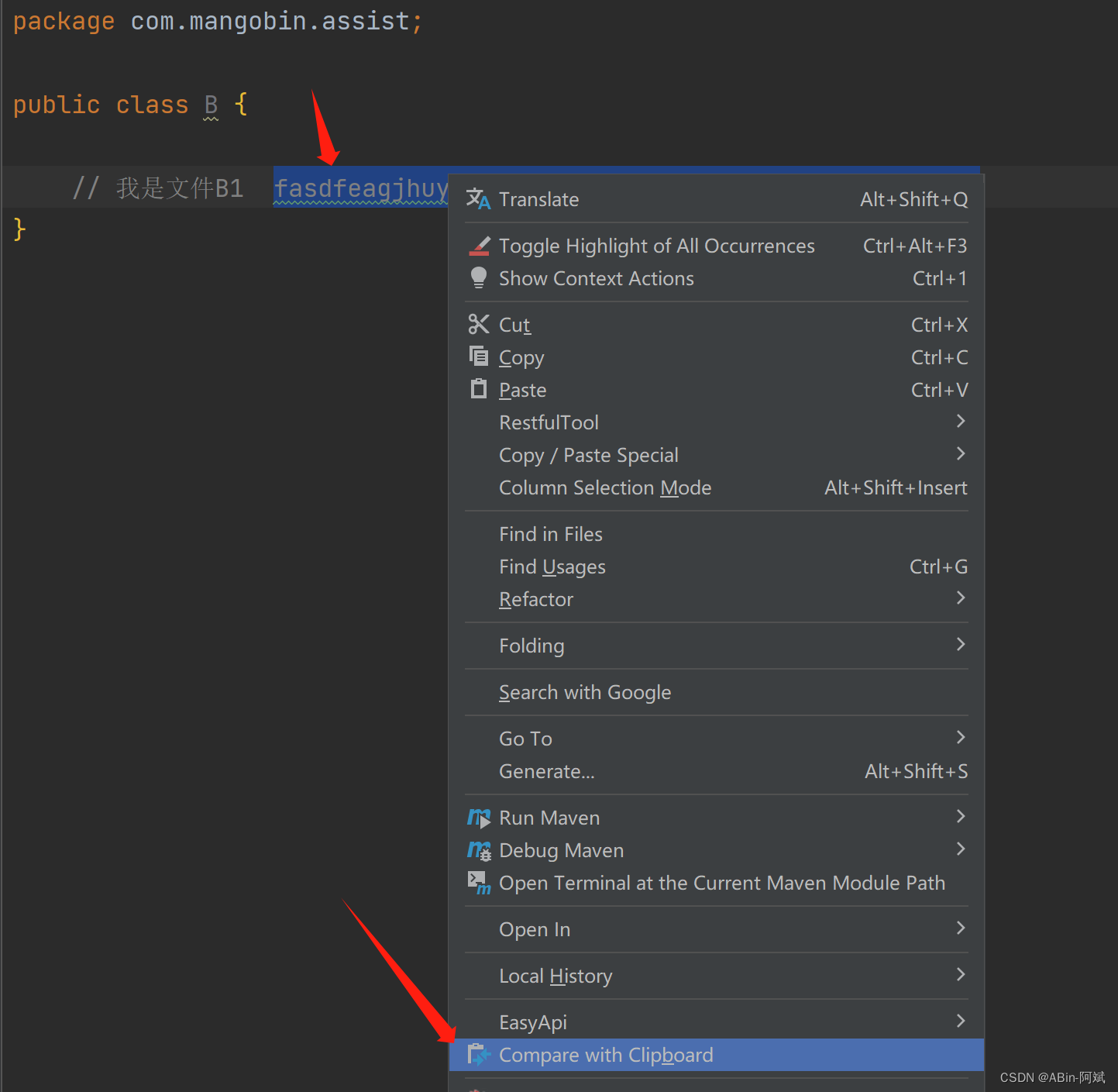Select Generate... menu entry
The height and width of the screenshot is (1092, 1118).
(x=716, y=771)
